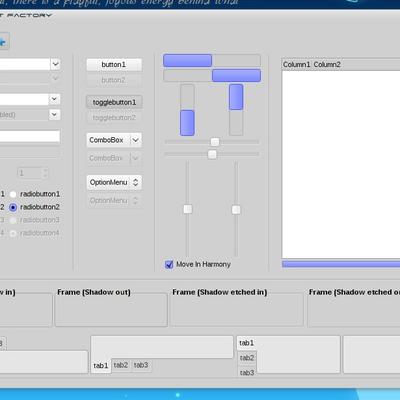This screenshot has width=400, height=400.
Task: Click the greyed-out ComboBox dropdown
Action: 114,158
